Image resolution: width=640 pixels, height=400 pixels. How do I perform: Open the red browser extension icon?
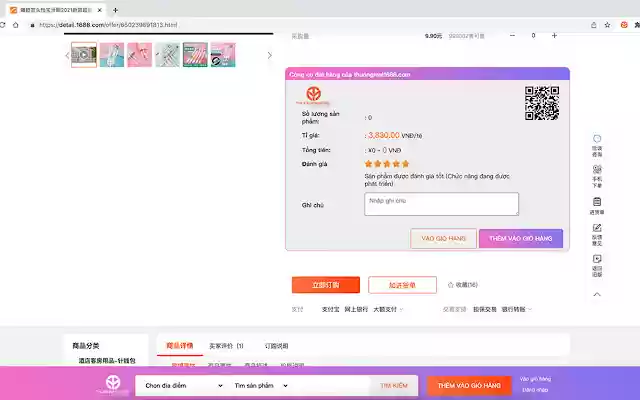(x=624, y=25)
